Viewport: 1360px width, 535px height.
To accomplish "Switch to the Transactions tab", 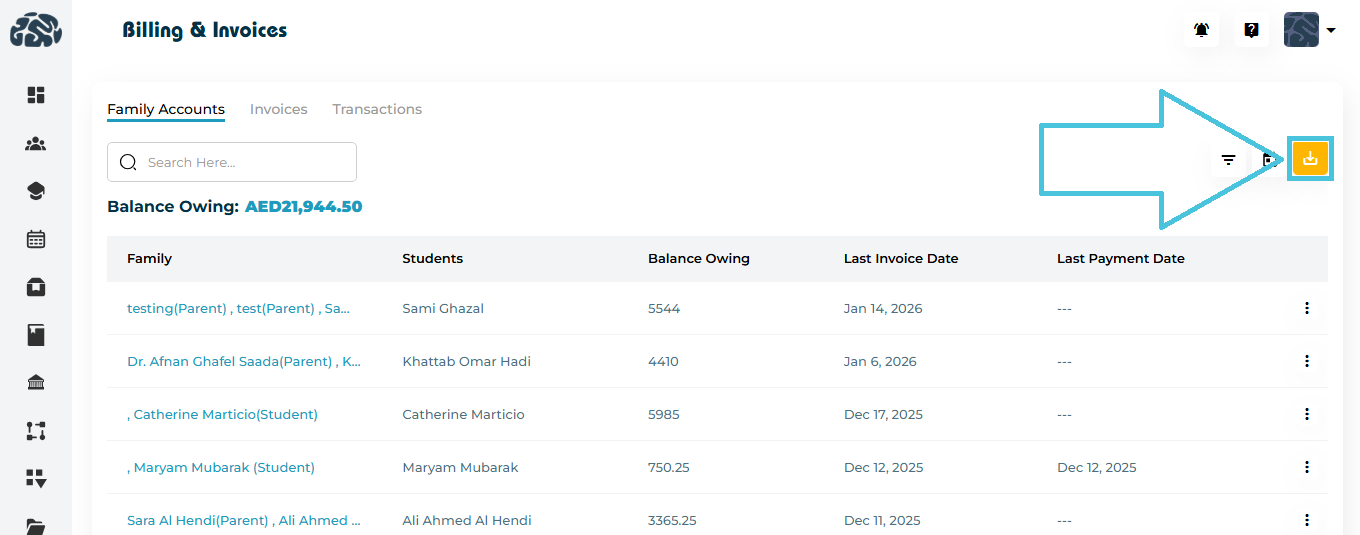I will tap(377, 109).
